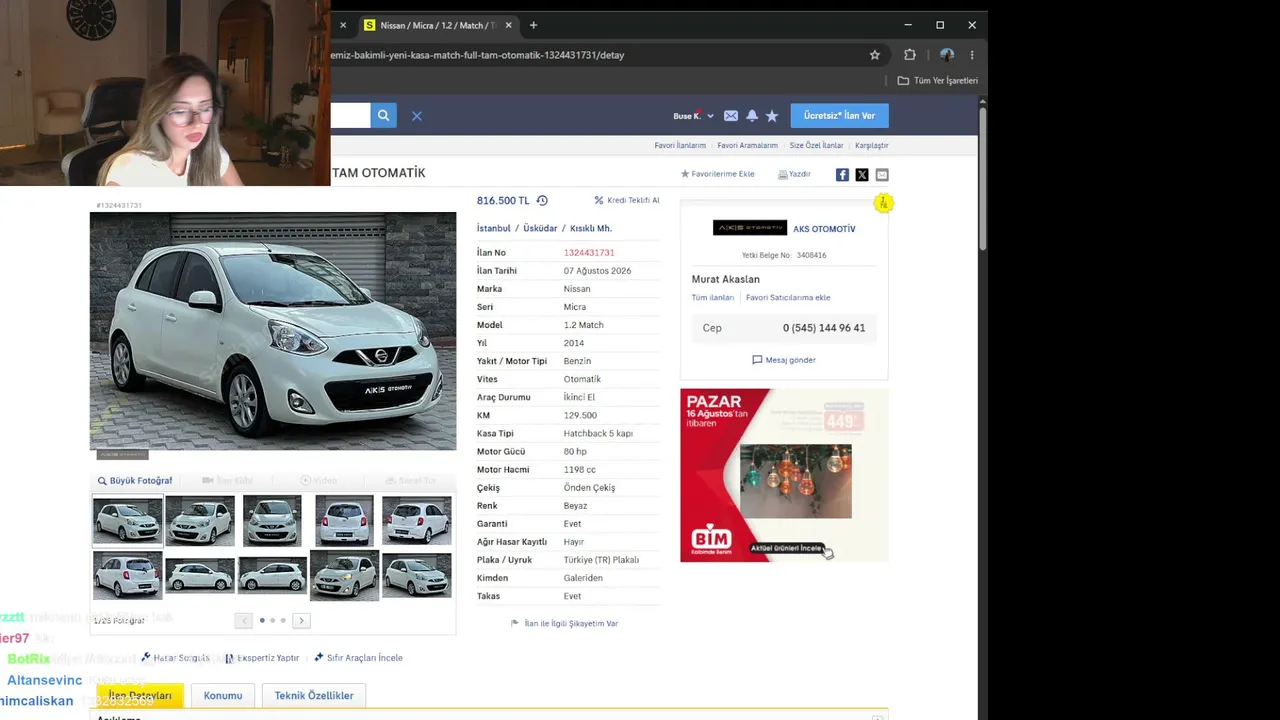
Task: Click İlan ile İlgili Şikayetim Var
Action: pos(564,624)
